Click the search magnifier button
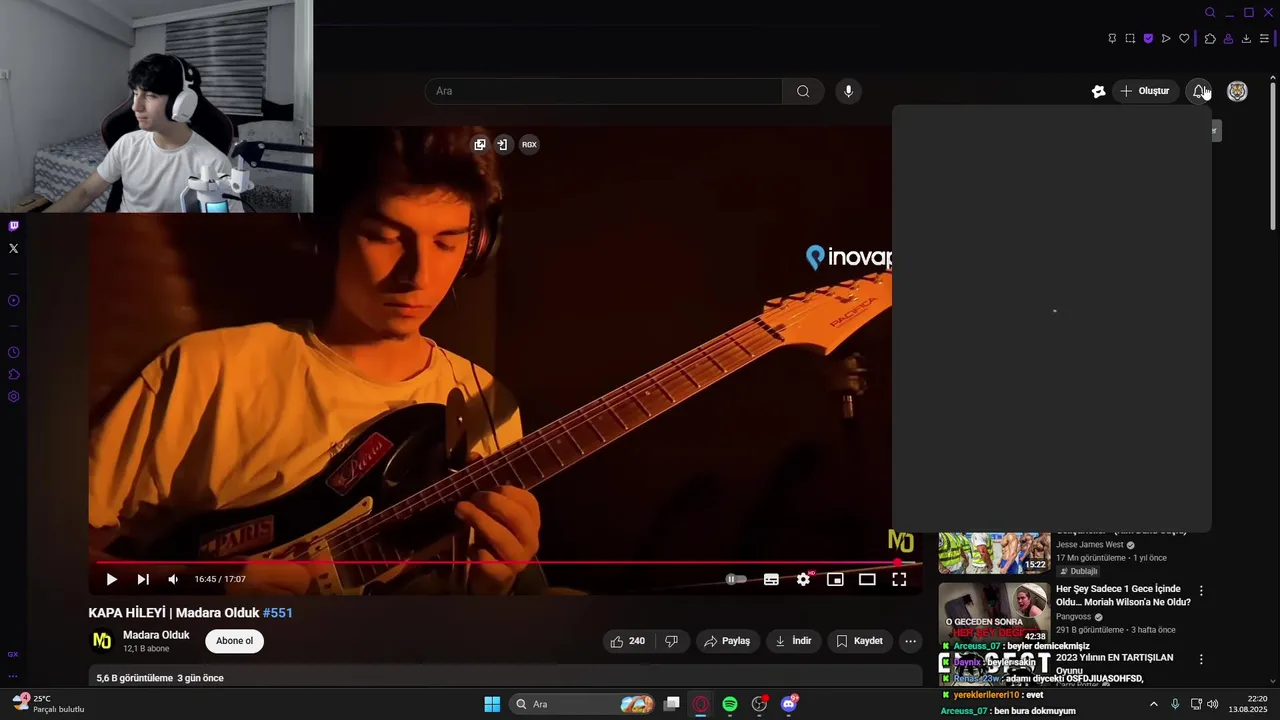The width and height of the screenshot is (1280, 720). click(803, 91)
